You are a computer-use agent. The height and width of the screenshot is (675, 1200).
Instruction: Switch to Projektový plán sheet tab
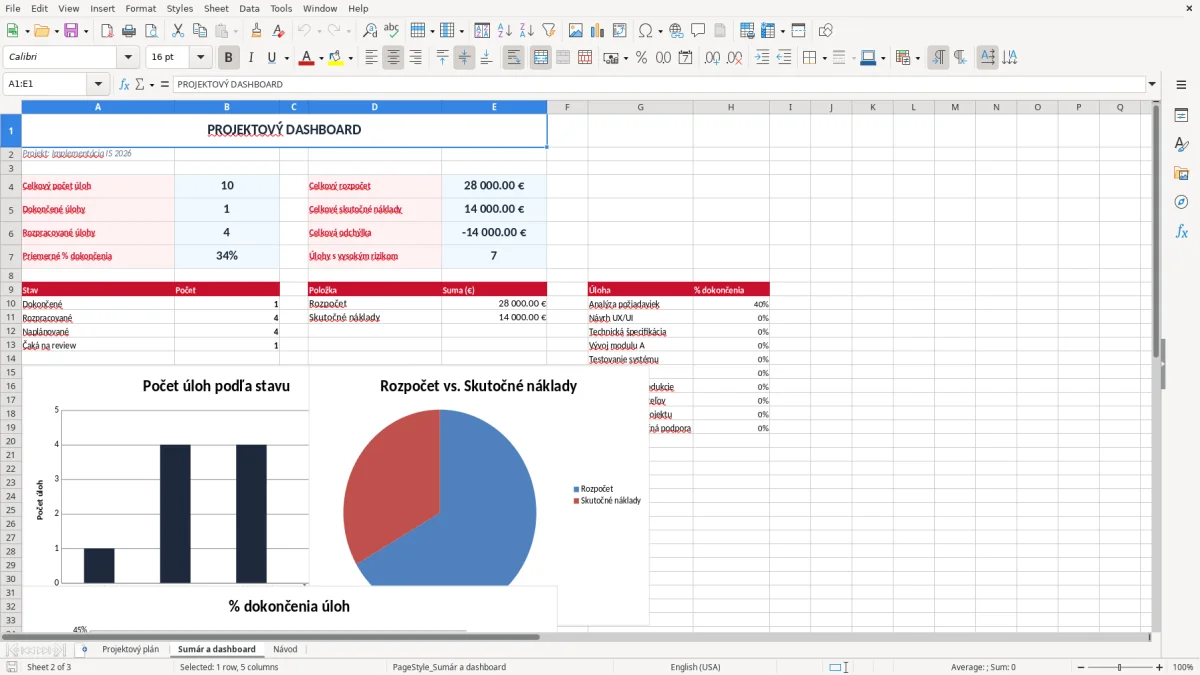(x=130, y=649)
